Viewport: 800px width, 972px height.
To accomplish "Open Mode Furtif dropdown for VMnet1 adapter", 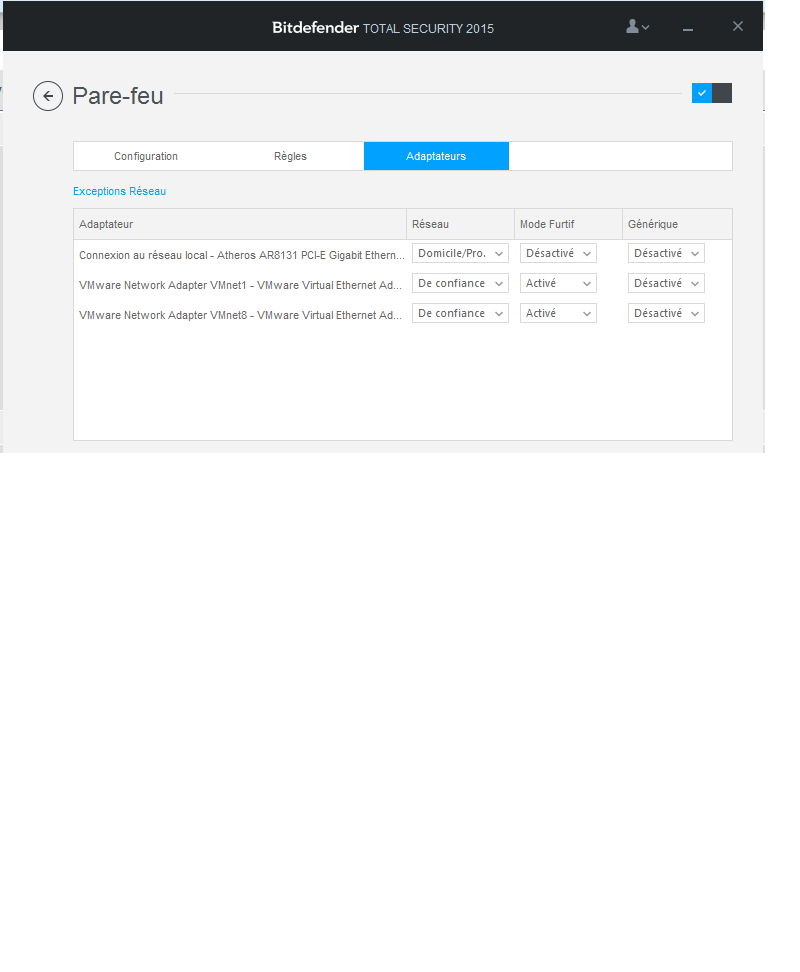I will pos(558,283).
